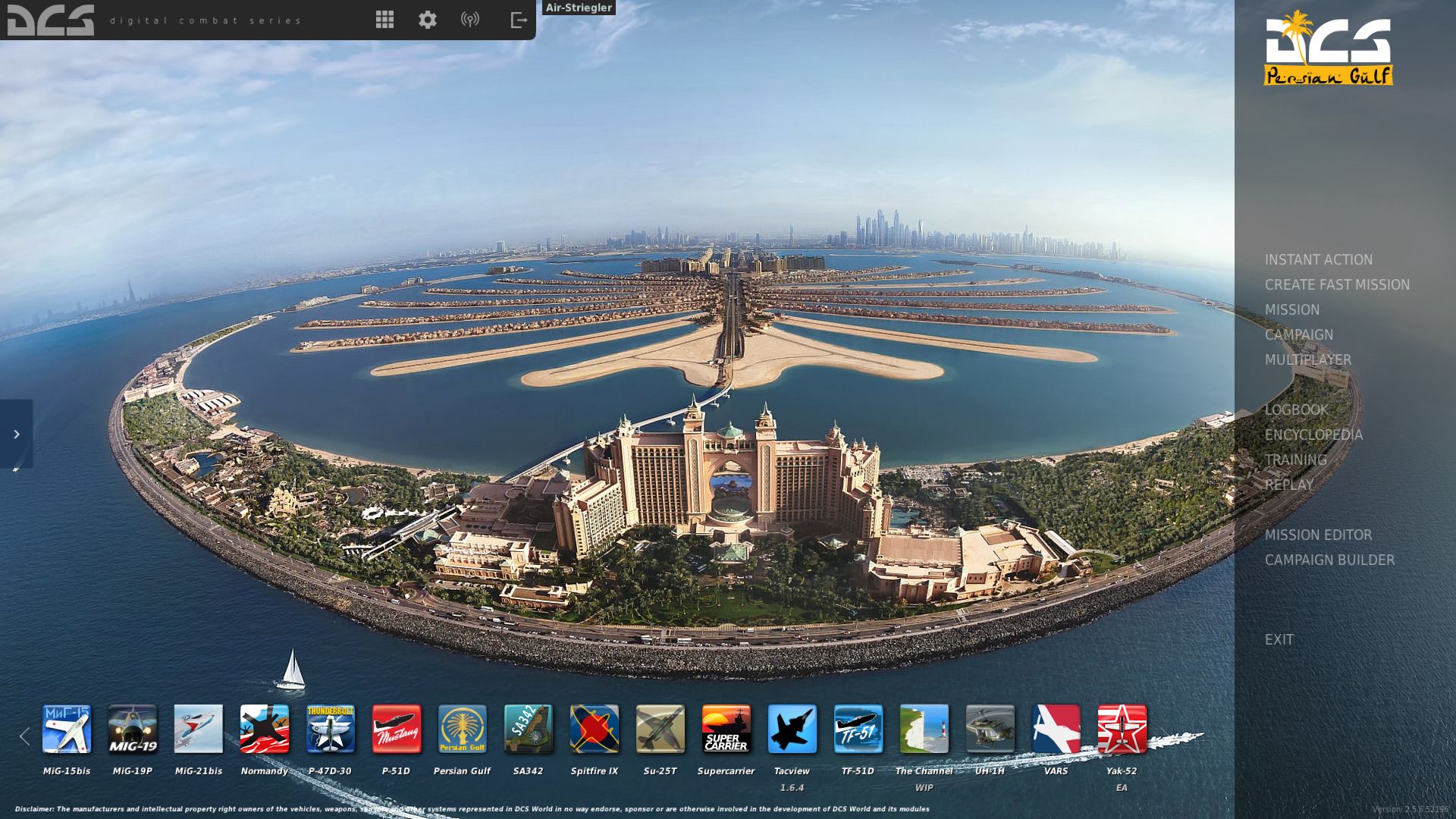1456x819 pixels.
Task: Select the MiG-15bis module icon
Action: coord(67,729)
